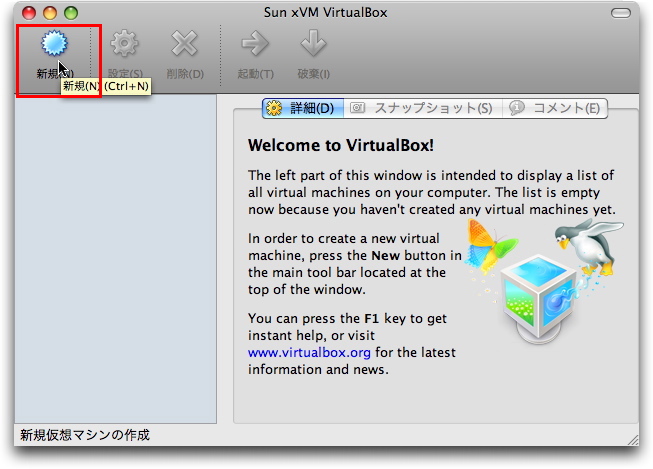653x469 pixels.
Task: Open 設定(S) settings gear icon
Action: 124,43
